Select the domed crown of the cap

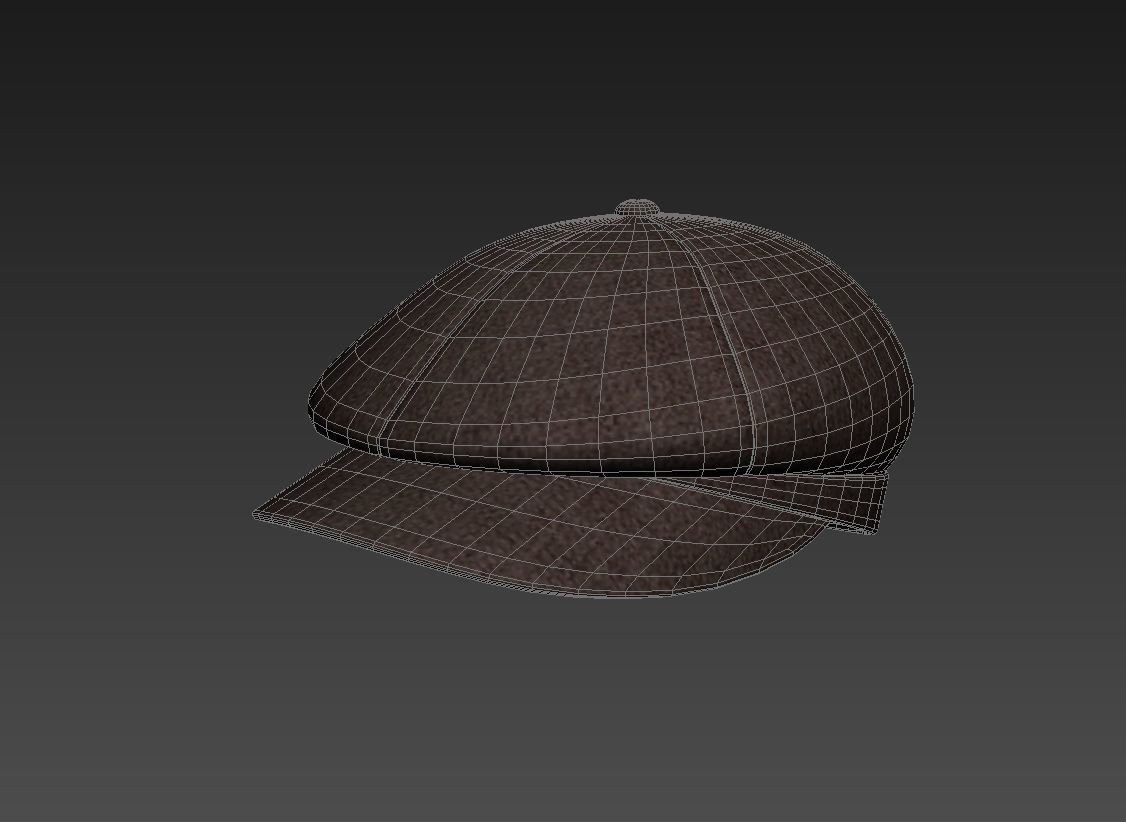[611, 343]
